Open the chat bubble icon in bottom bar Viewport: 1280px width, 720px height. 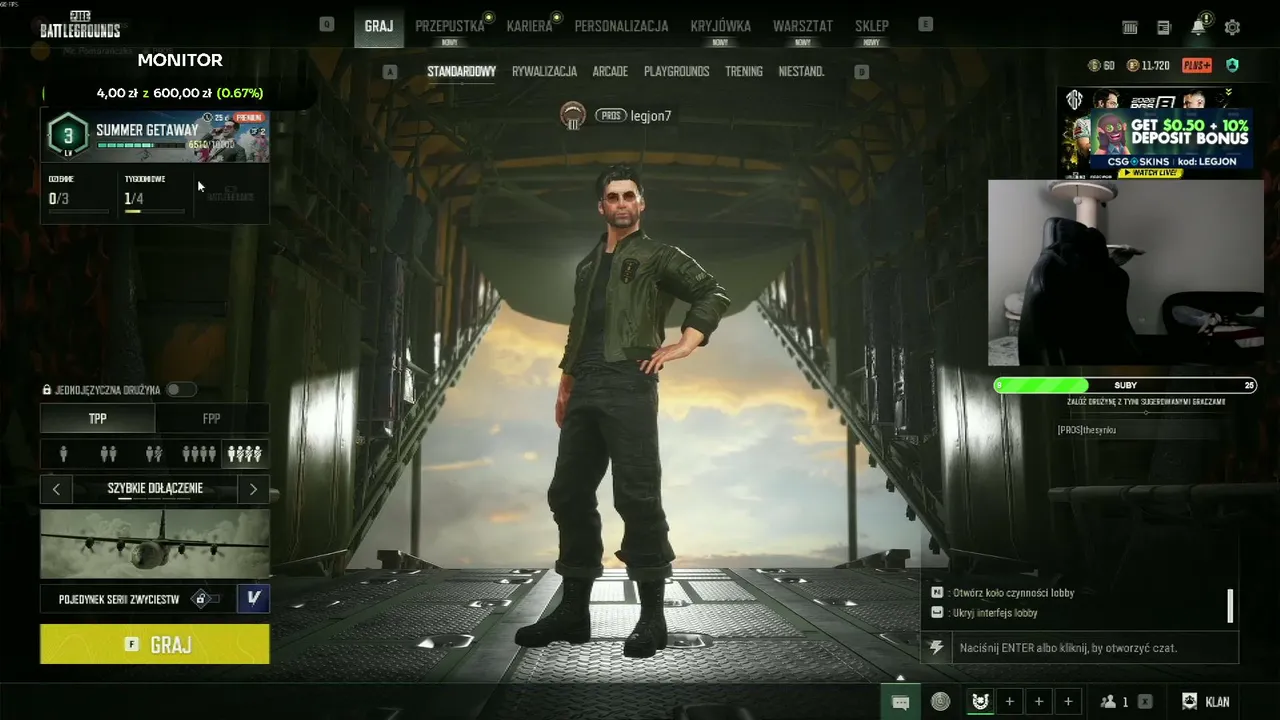[899, 701]
